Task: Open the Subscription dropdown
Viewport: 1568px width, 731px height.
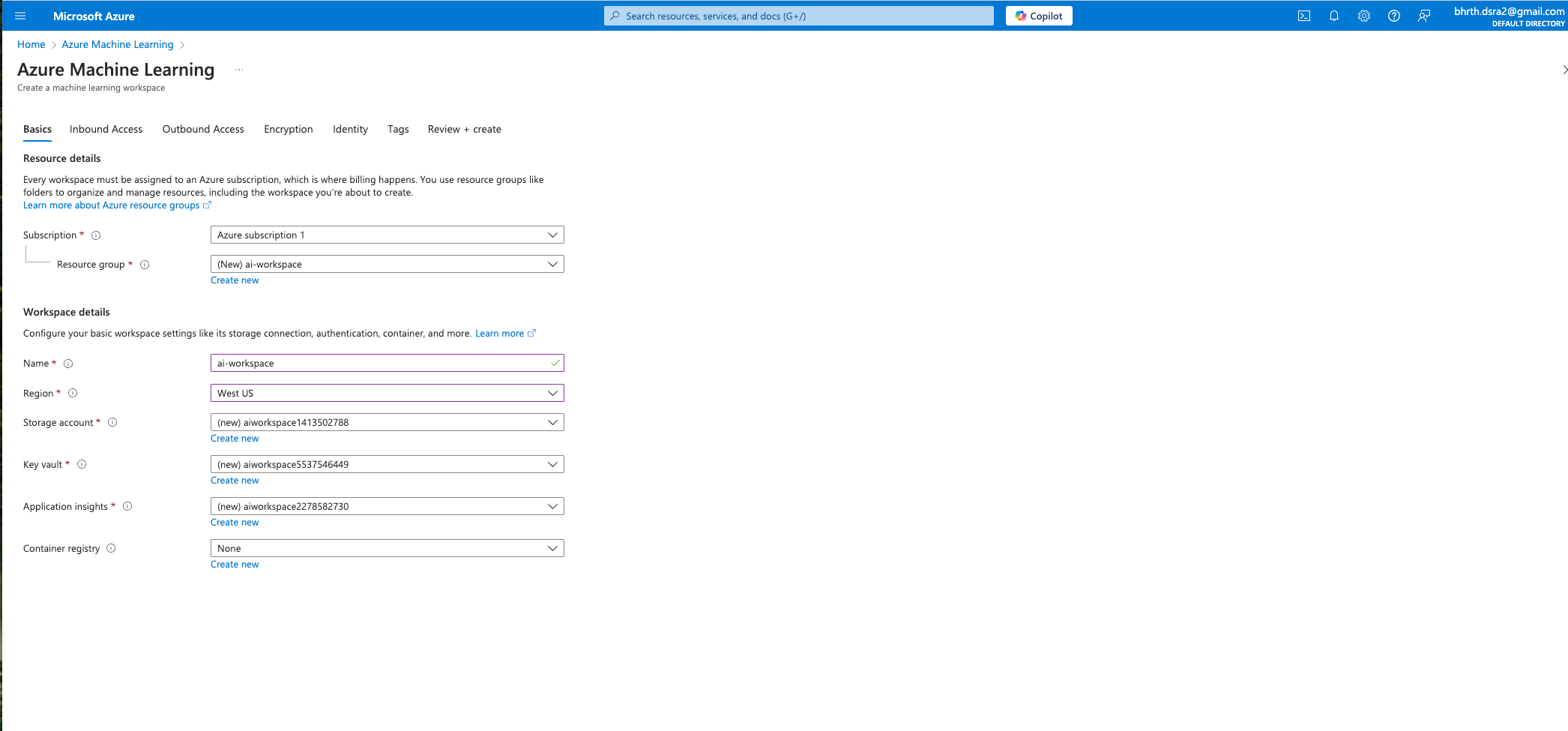Action: pyautogui.click(x=387, y=235)
